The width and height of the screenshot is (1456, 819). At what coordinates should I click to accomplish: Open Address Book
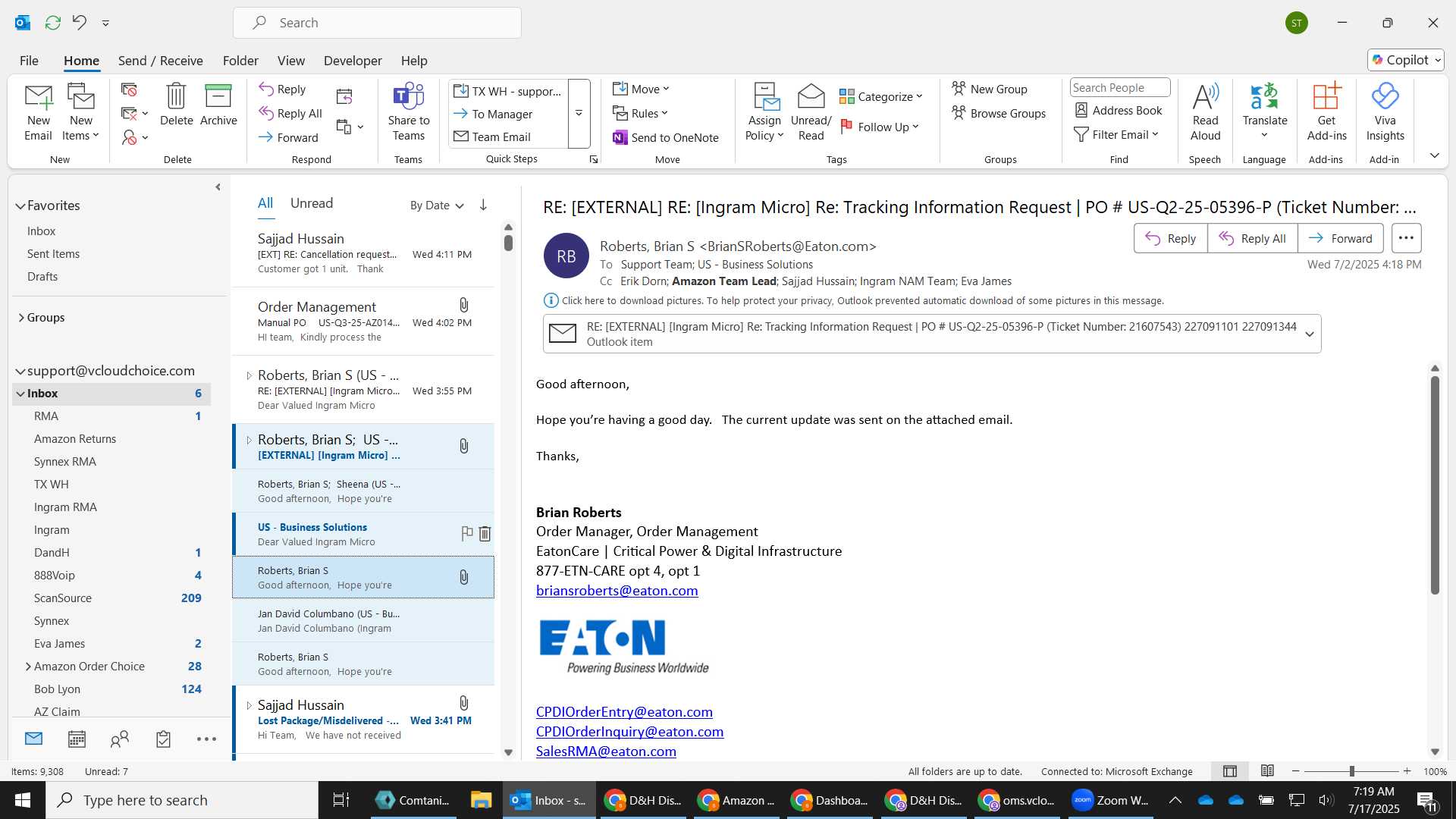[1119, 111]
